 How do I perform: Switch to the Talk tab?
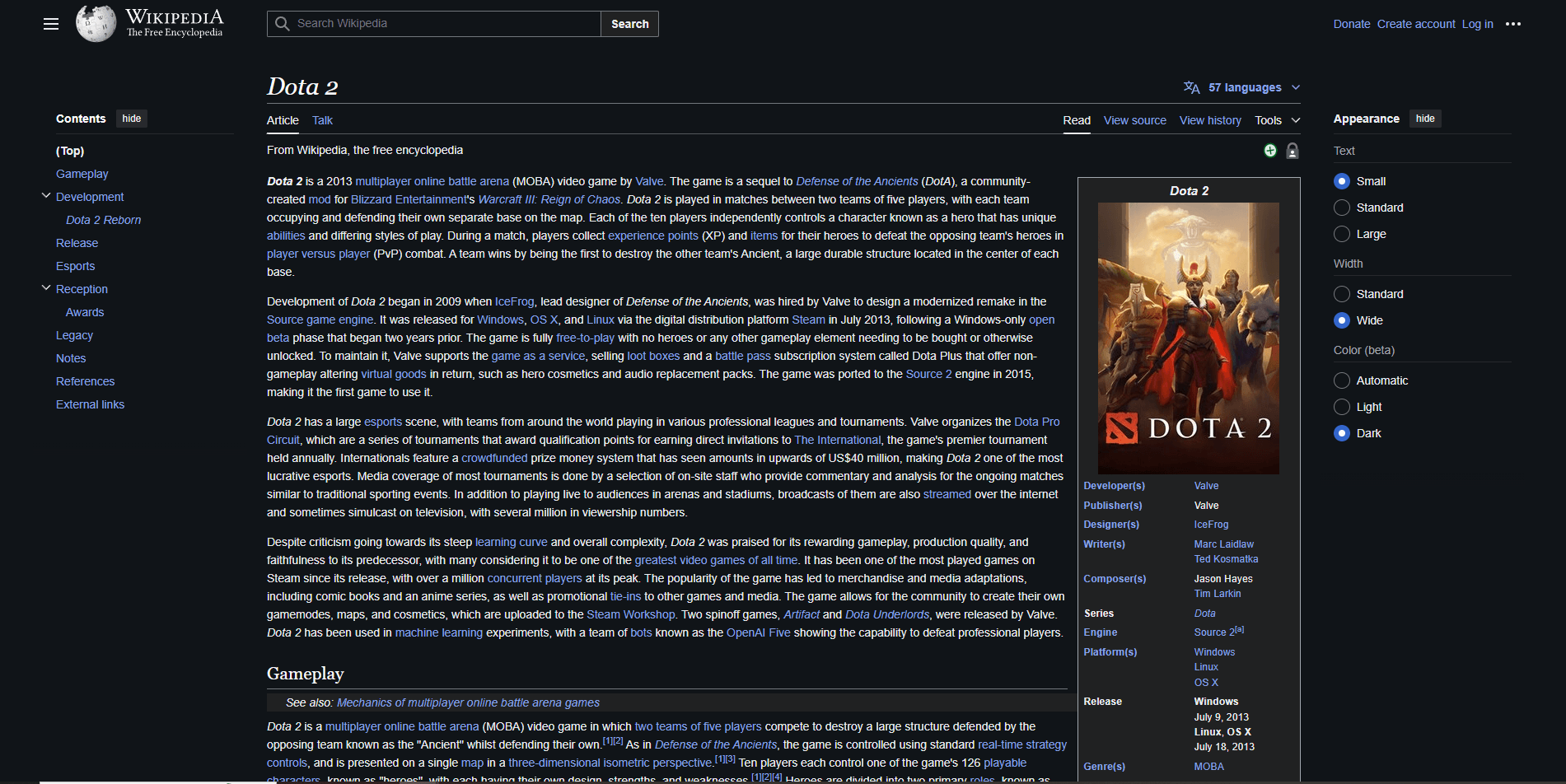pos(322,120)
